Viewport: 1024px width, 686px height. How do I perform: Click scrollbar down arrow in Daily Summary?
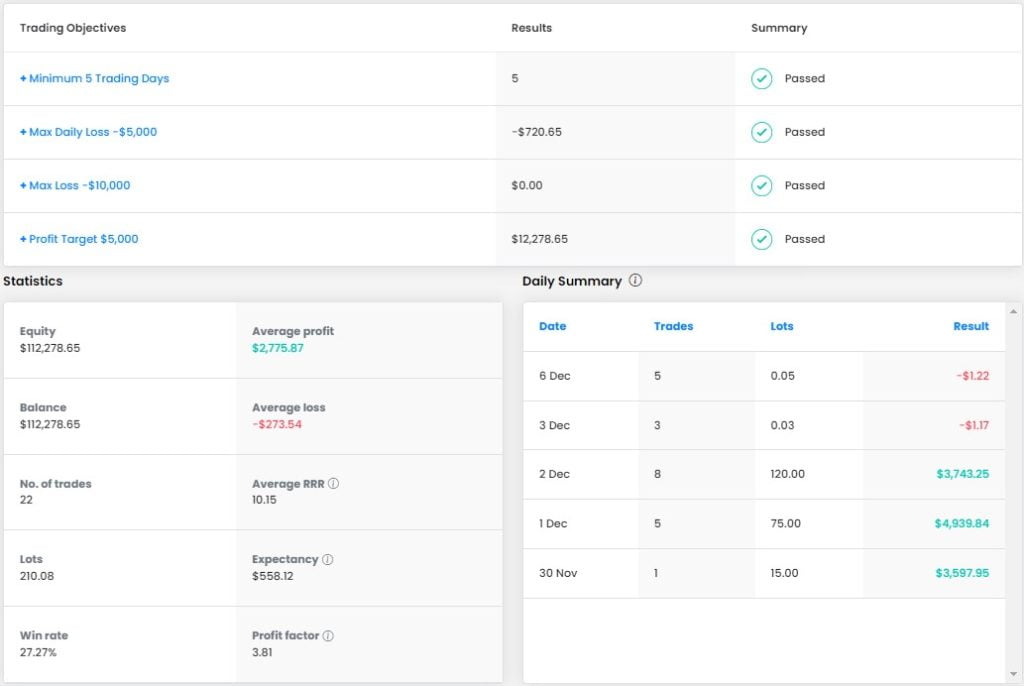(1014, 673)
